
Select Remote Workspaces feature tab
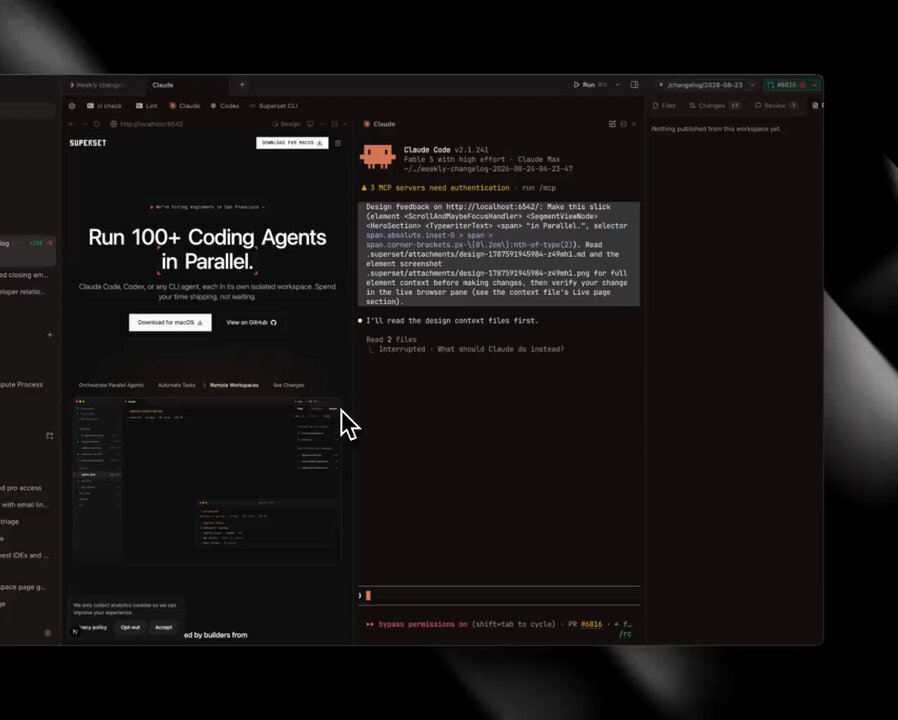[x=234, y=385]
